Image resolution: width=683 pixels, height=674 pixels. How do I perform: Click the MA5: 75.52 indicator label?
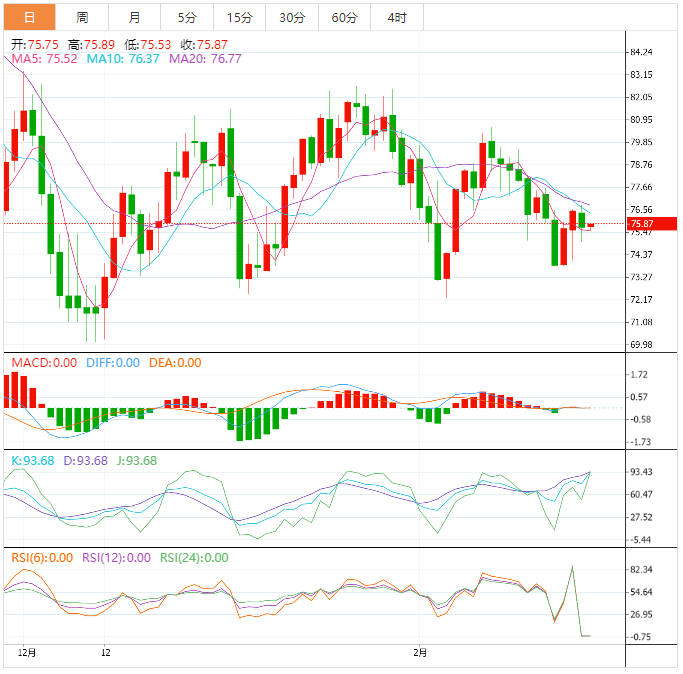coord(44,60)
